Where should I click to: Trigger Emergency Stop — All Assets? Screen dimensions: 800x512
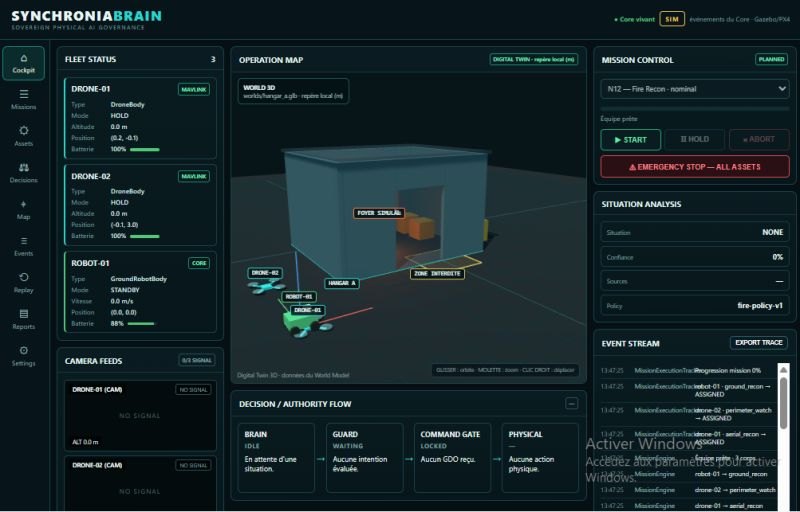(695, 167)
